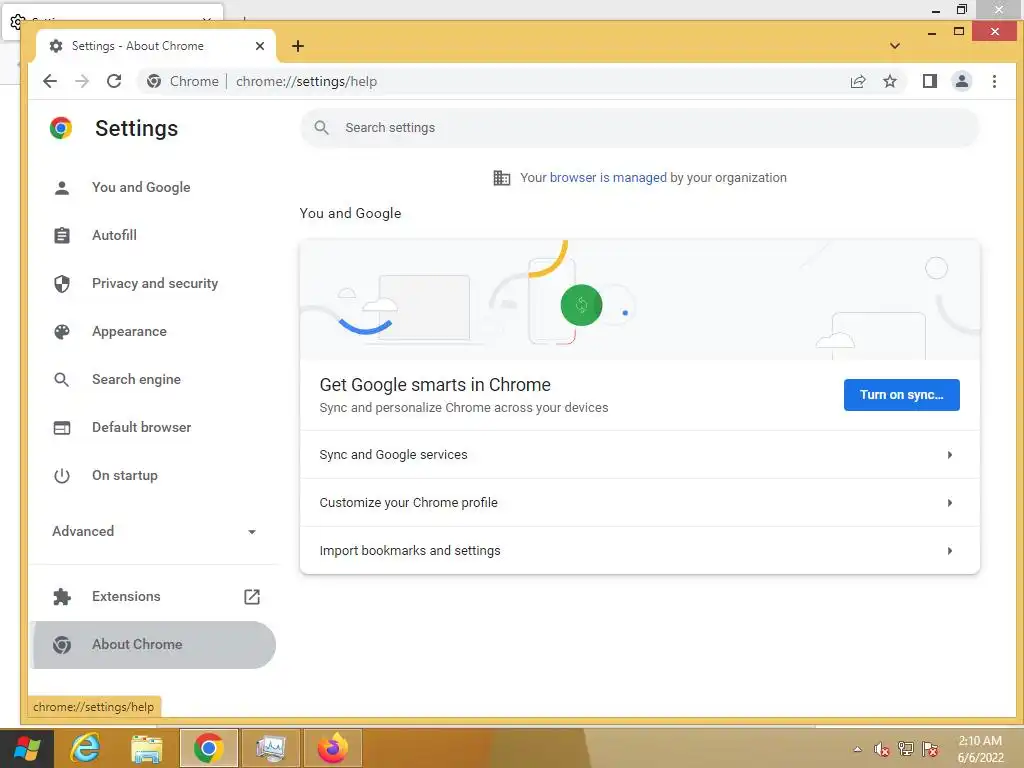Viewport: 1024px width, 768px height.
Task: Expand arrow for Sync and Google services
Action: pyautogui.click(x=950, y=455)
